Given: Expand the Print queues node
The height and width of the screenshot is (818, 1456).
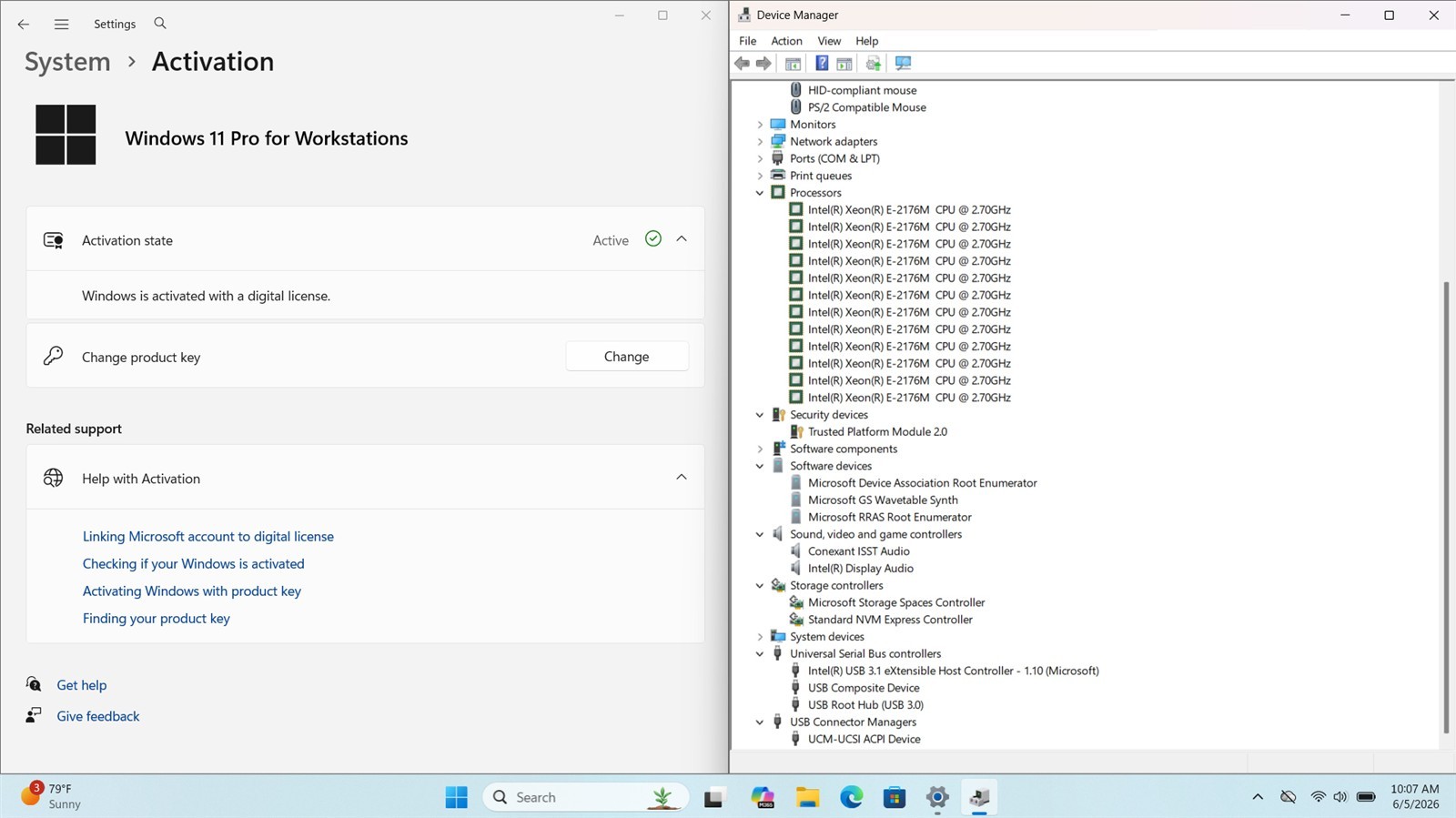Looking at the screenshot, I should (x=760, y=176).
